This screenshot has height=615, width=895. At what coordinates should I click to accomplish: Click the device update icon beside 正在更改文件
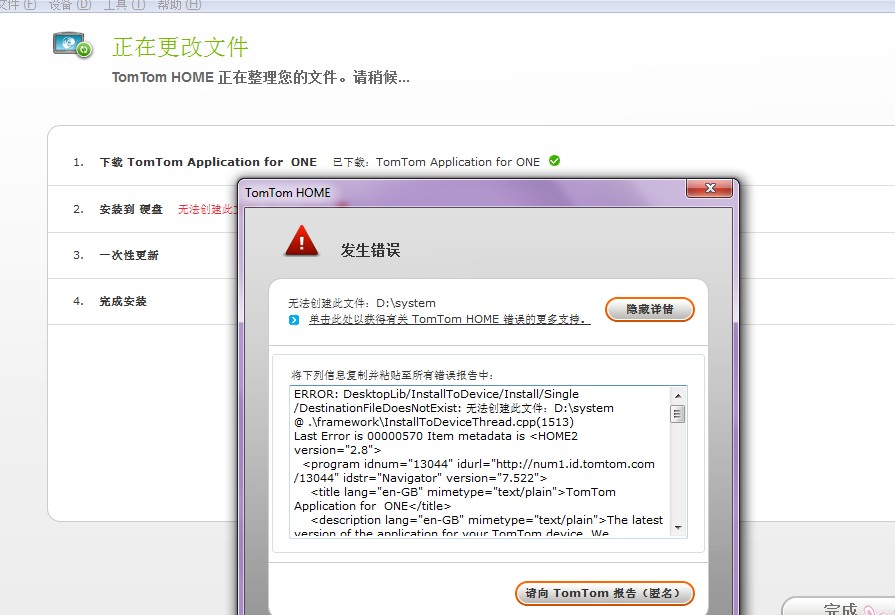(72, 45)
